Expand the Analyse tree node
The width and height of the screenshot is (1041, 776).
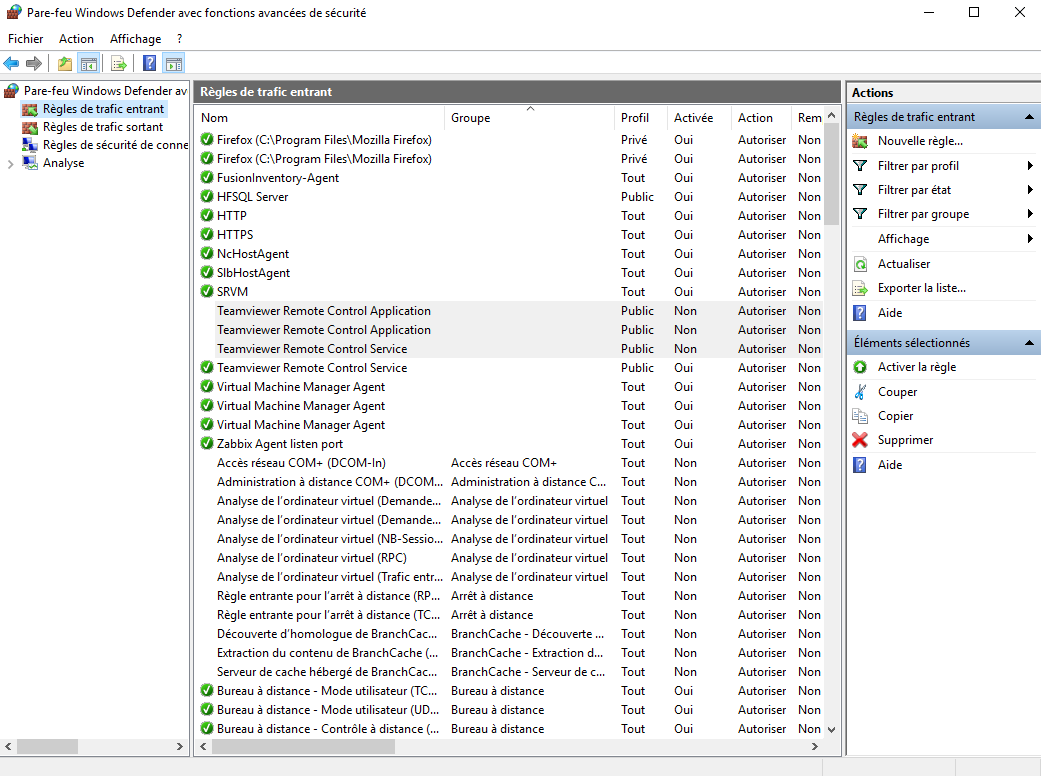[10, 164]
